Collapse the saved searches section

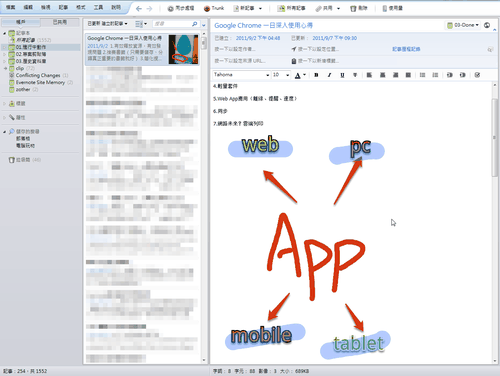point(5,132)
